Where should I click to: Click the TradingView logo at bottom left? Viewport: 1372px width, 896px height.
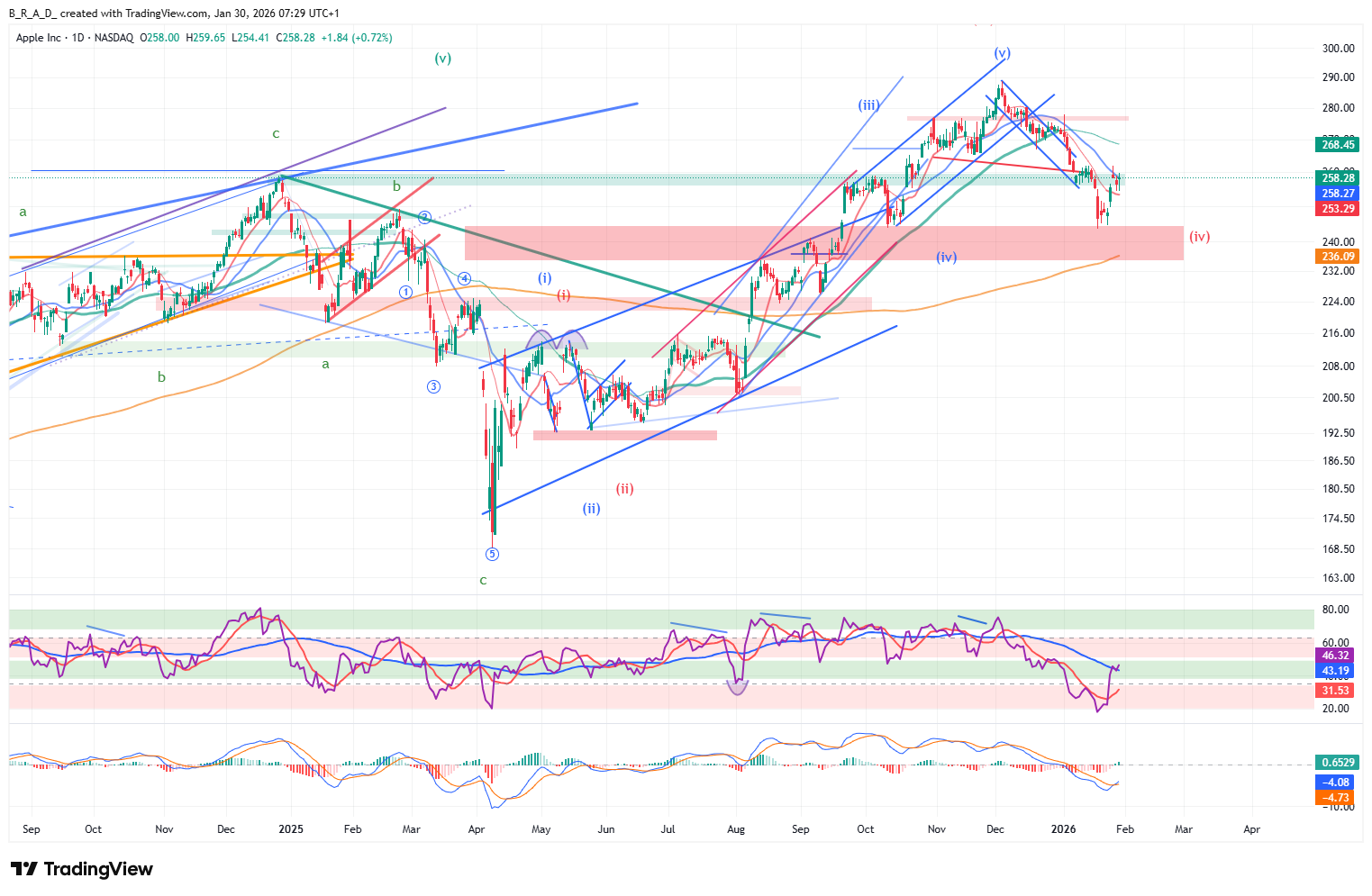[82, 869]
